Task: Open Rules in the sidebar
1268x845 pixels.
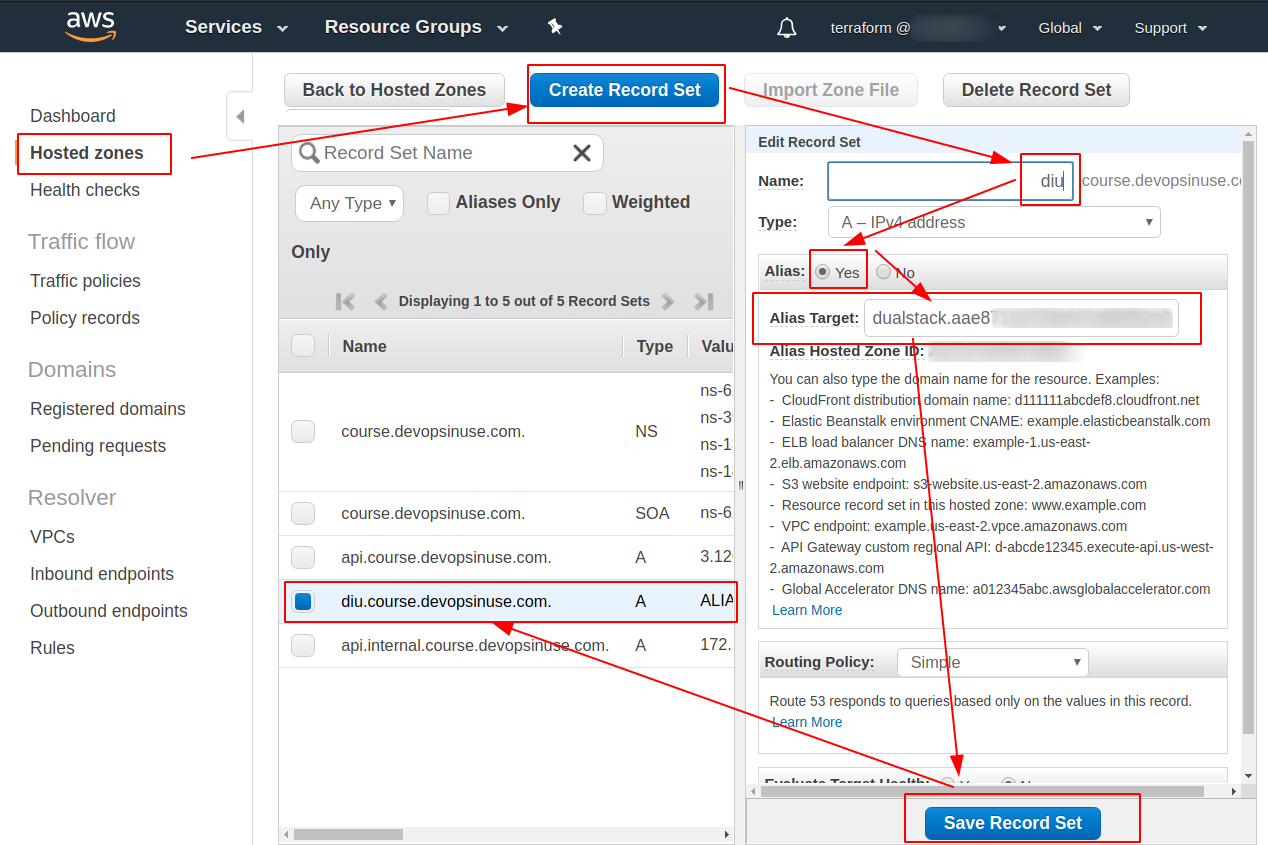Action: pyautogui.click(x=52, y=648)
